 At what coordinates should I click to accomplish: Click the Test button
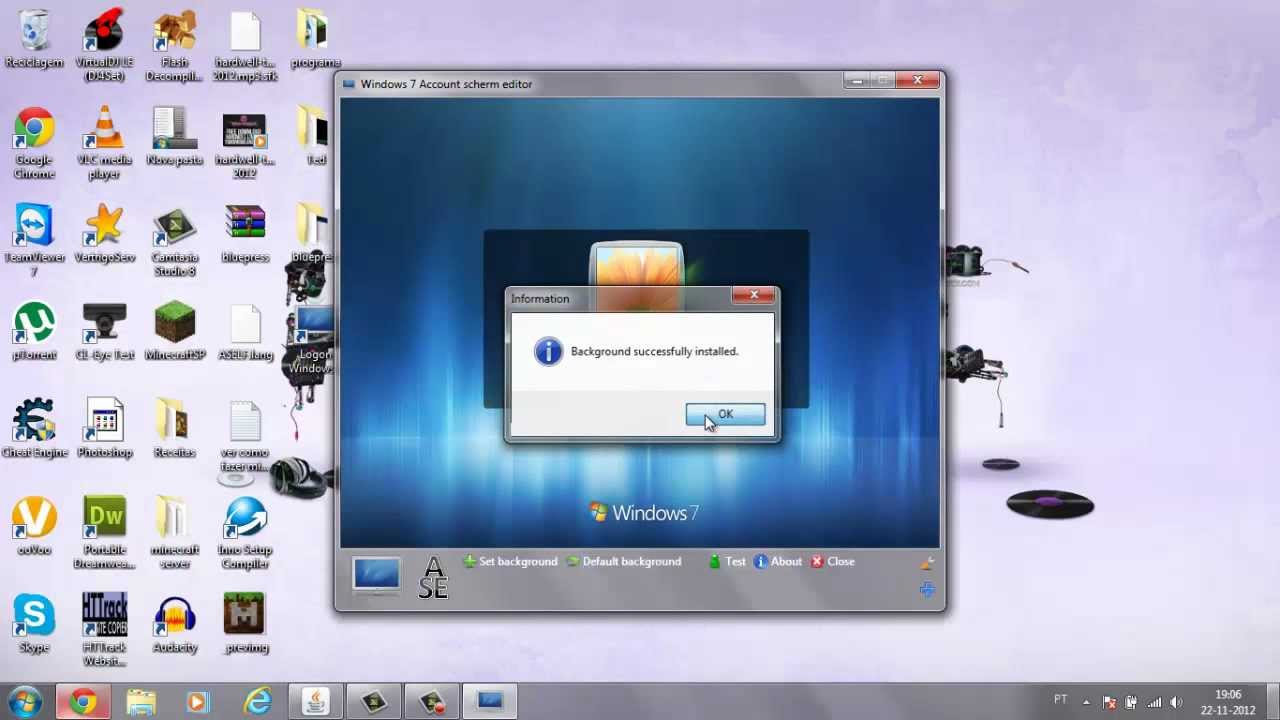[727, 562]
